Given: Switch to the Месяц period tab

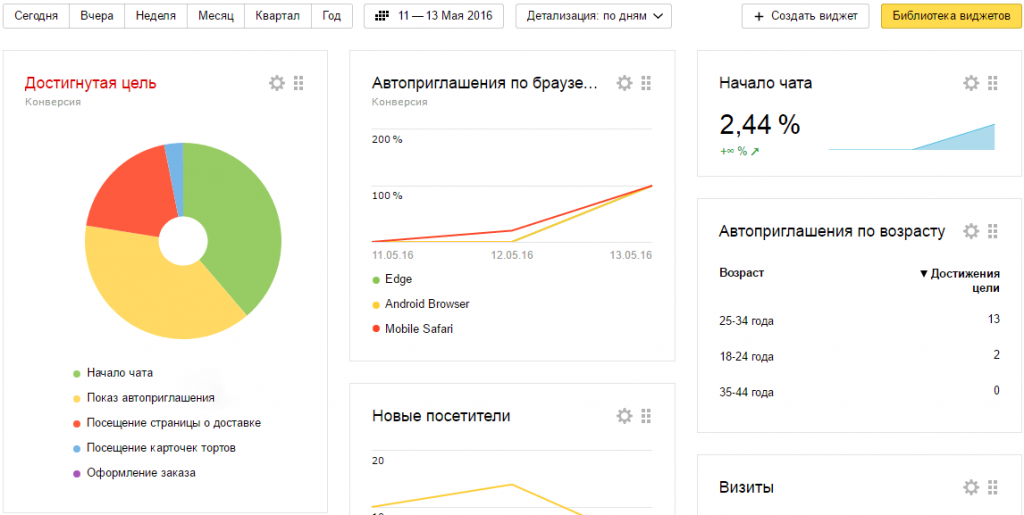Looking at the screenshot, I should click(x=215, y=16).
